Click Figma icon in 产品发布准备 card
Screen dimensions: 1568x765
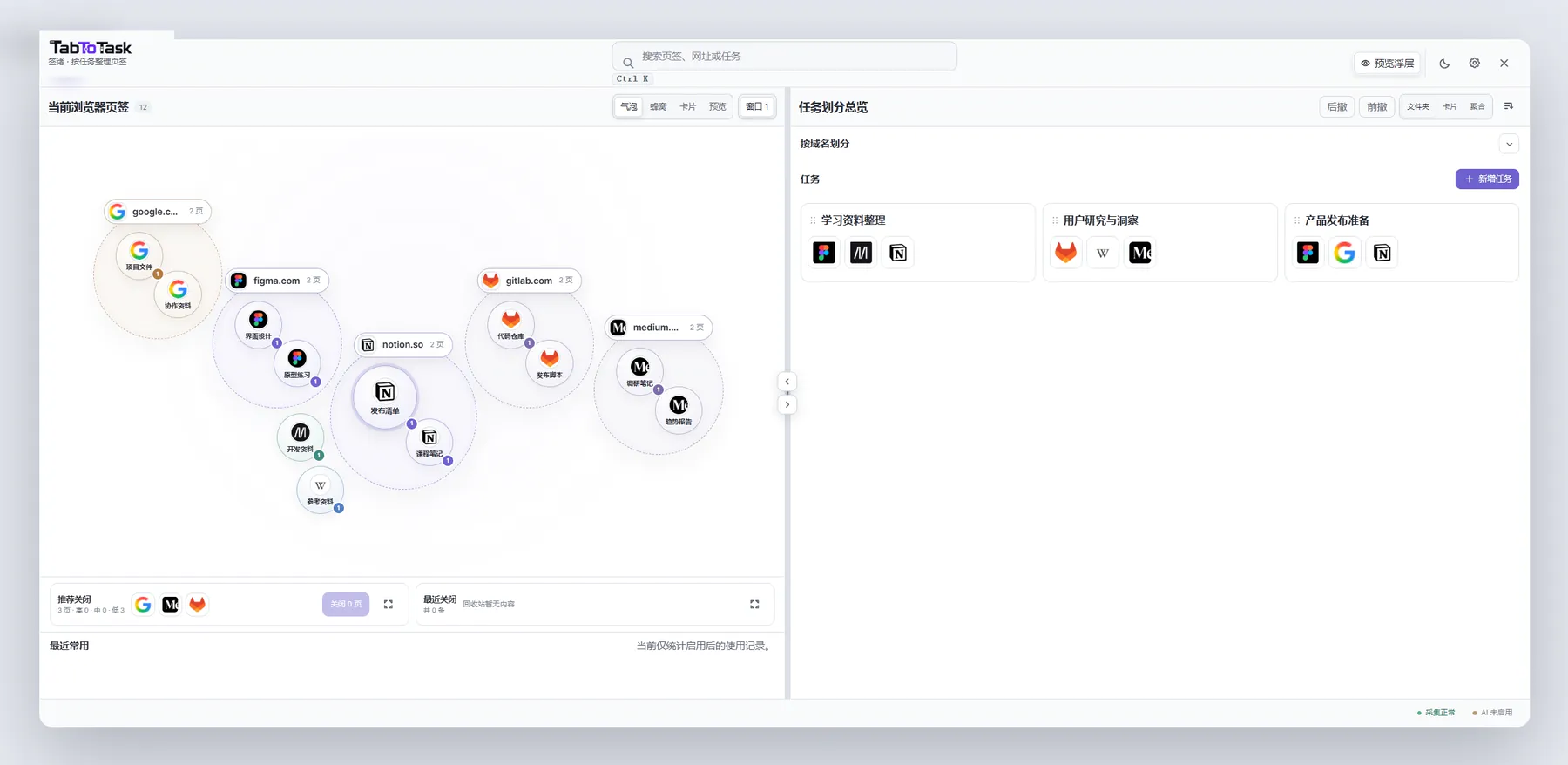1308,253
